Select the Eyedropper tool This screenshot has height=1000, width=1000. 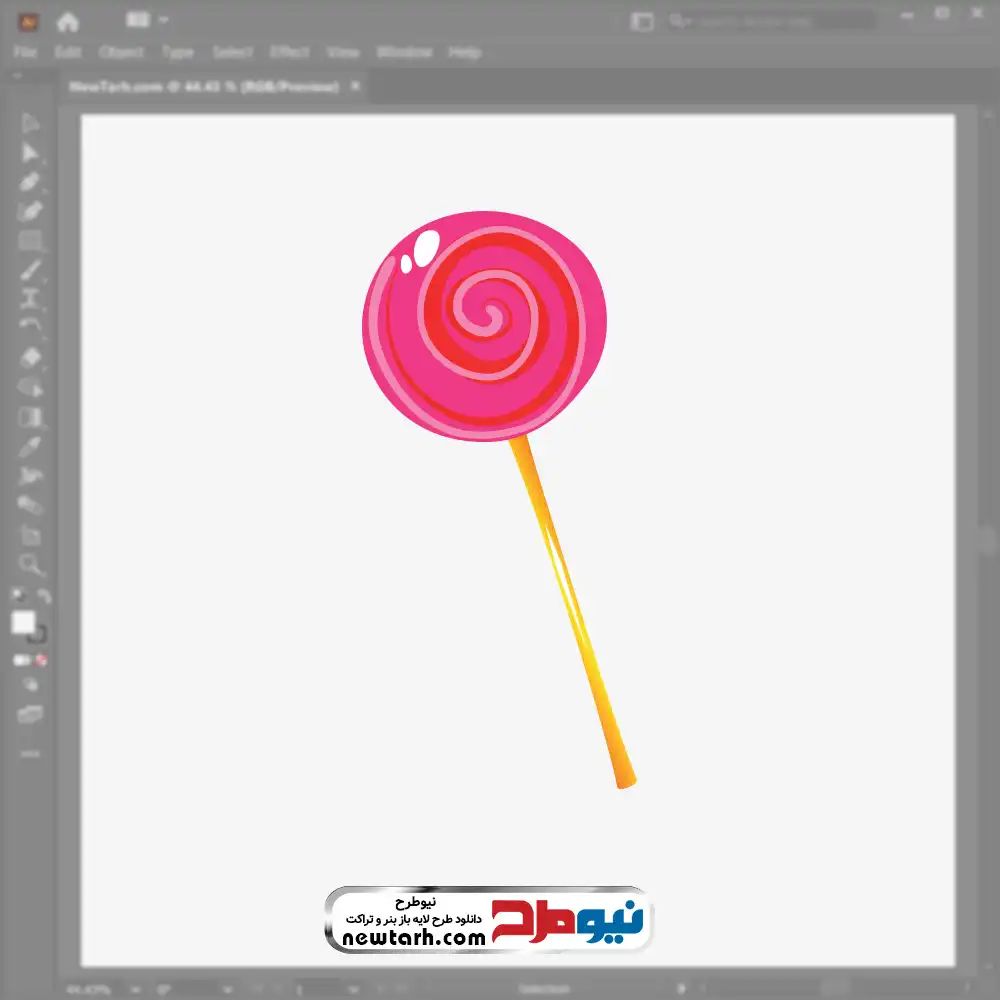click(30, 446)
